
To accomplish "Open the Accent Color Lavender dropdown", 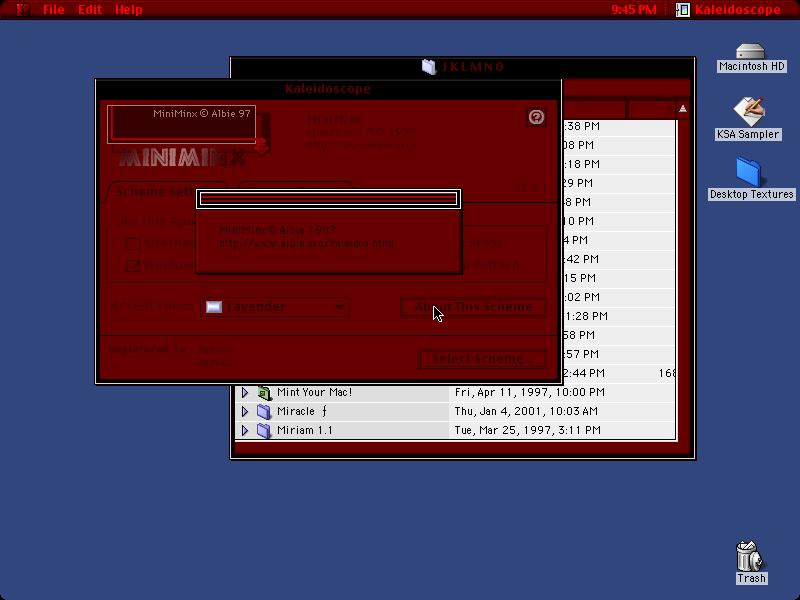I will 275,307.
